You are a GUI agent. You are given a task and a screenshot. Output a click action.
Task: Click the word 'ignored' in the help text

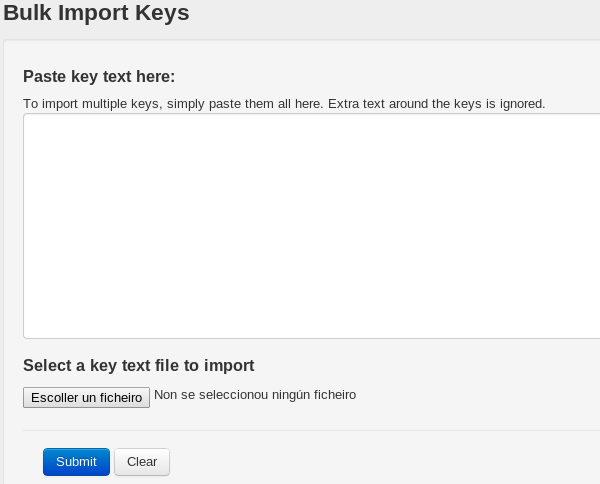coord(520,104)
